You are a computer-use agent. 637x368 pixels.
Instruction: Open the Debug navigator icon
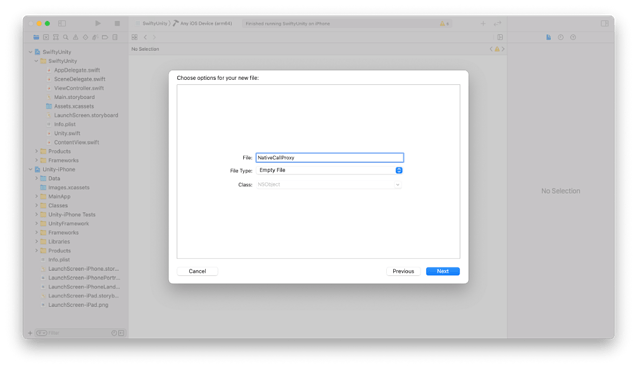pyautogui.click(x=95, y=37)
